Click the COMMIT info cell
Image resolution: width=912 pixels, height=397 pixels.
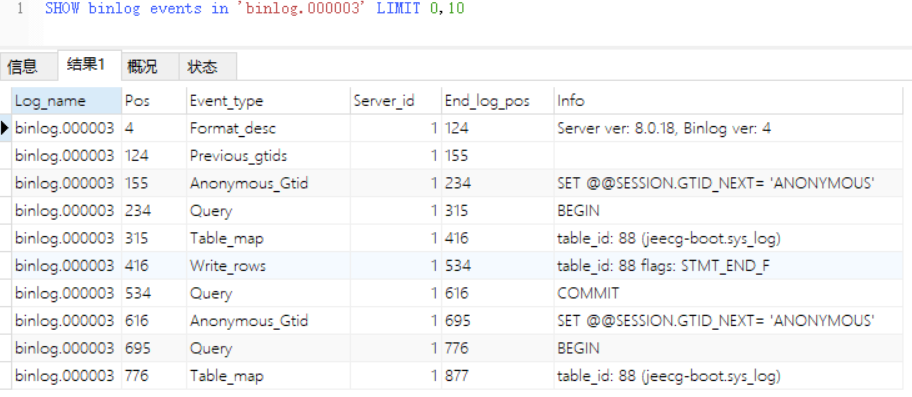tap(728, 293)
